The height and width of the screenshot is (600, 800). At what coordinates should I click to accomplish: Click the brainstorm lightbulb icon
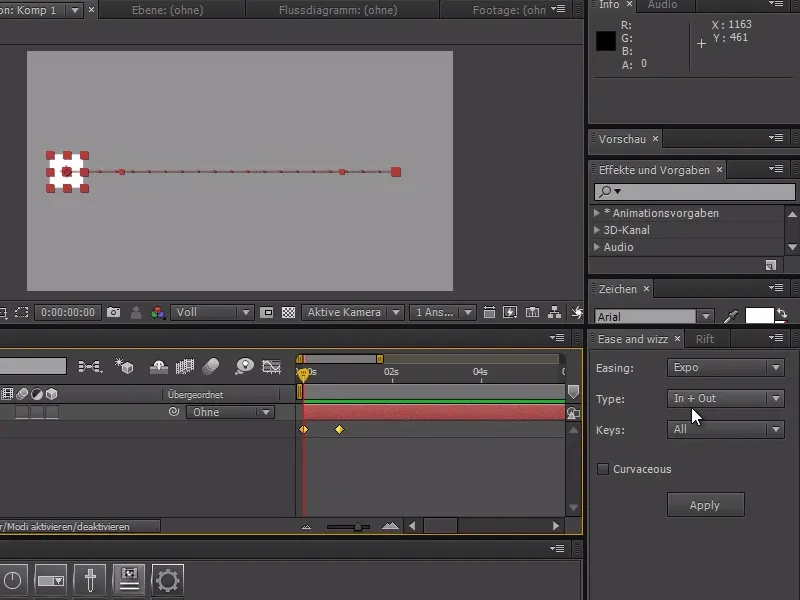click(x=244, y=366)
